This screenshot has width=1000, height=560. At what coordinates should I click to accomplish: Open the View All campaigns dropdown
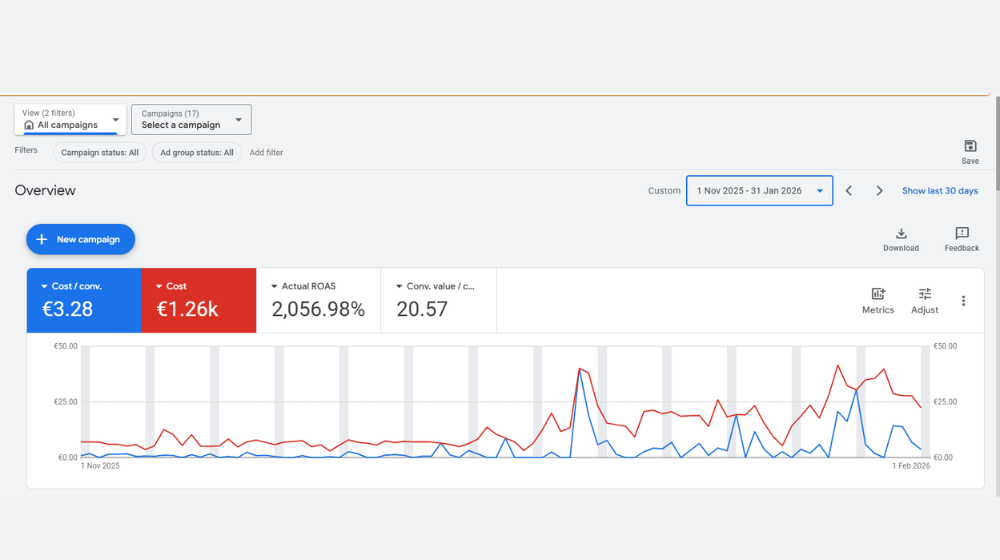[70, 119]
